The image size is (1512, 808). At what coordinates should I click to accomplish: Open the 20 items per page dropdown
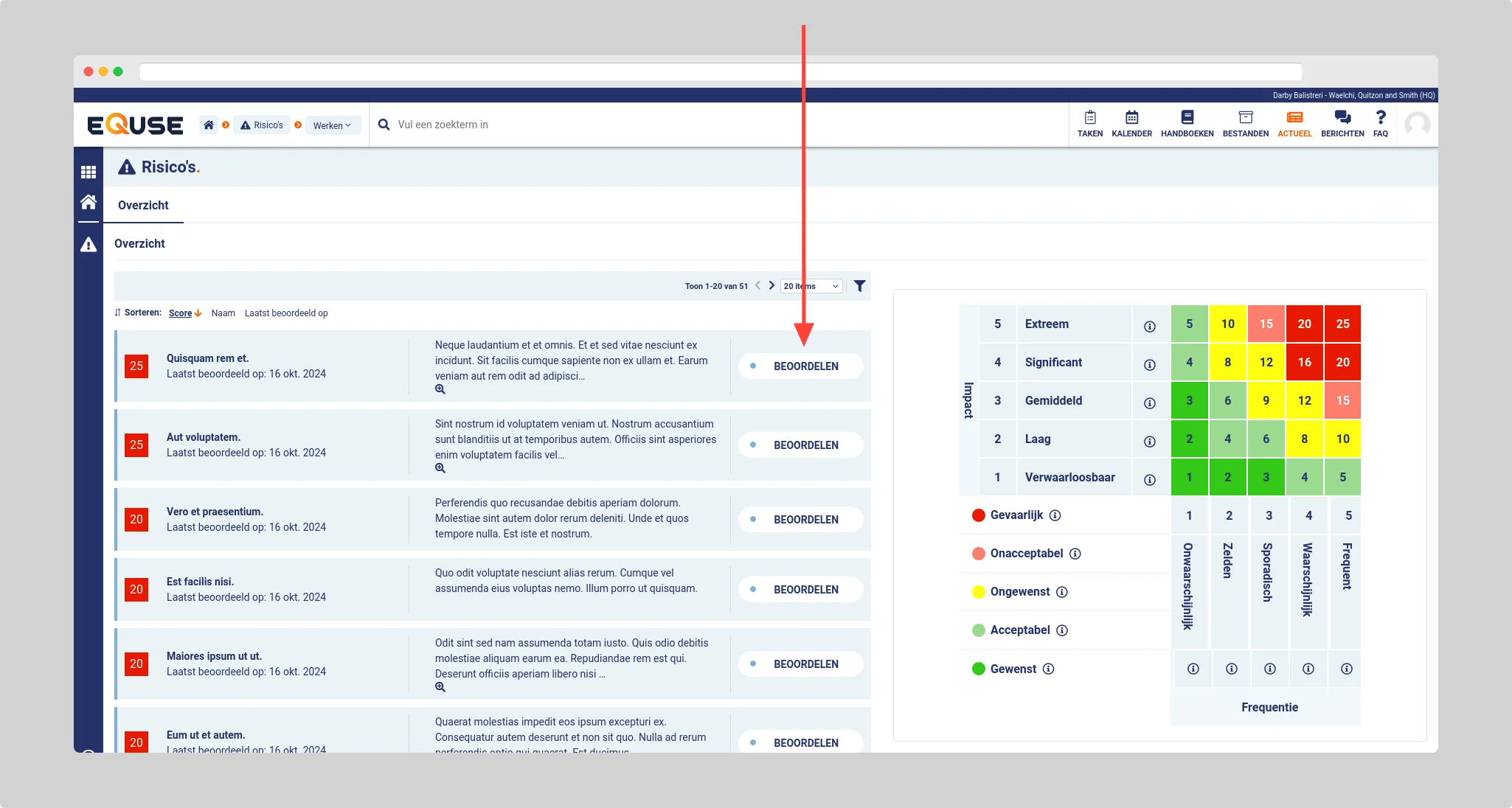click(x=811, y=286)
